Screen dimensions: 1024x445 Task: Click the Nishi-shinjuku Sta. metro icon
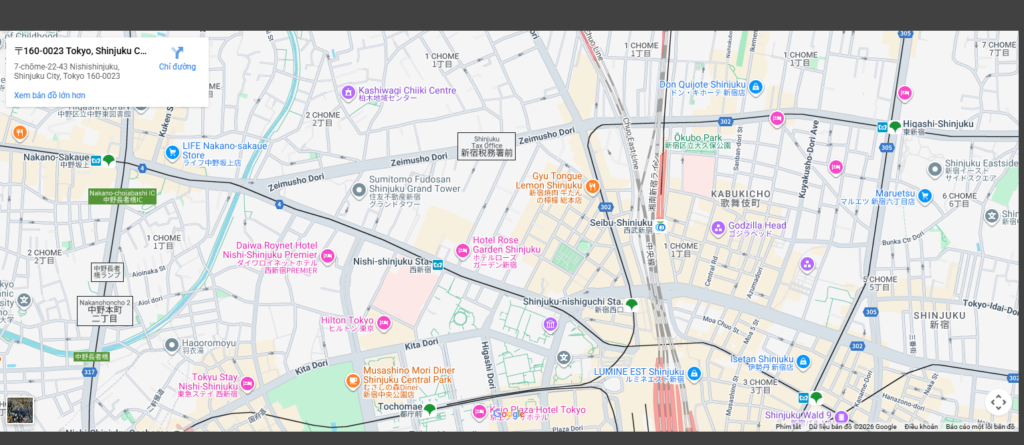click(438, 265)
